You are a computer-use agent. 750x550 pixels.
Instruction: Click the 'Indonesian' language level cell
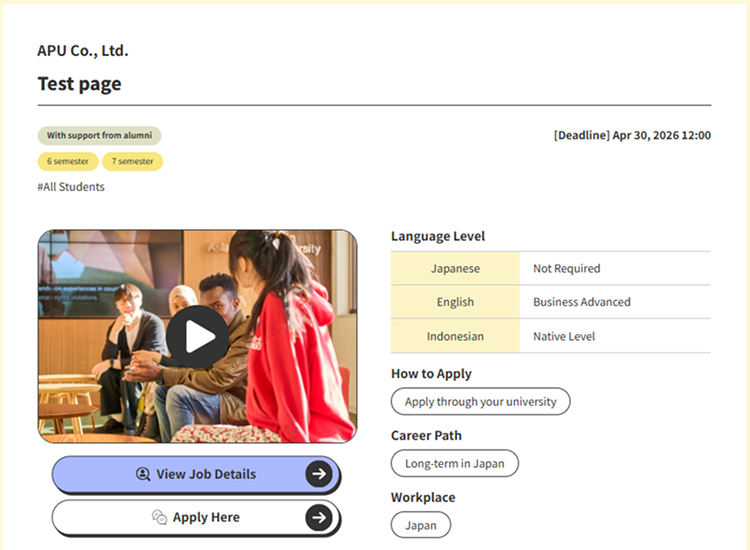(455, 336)
